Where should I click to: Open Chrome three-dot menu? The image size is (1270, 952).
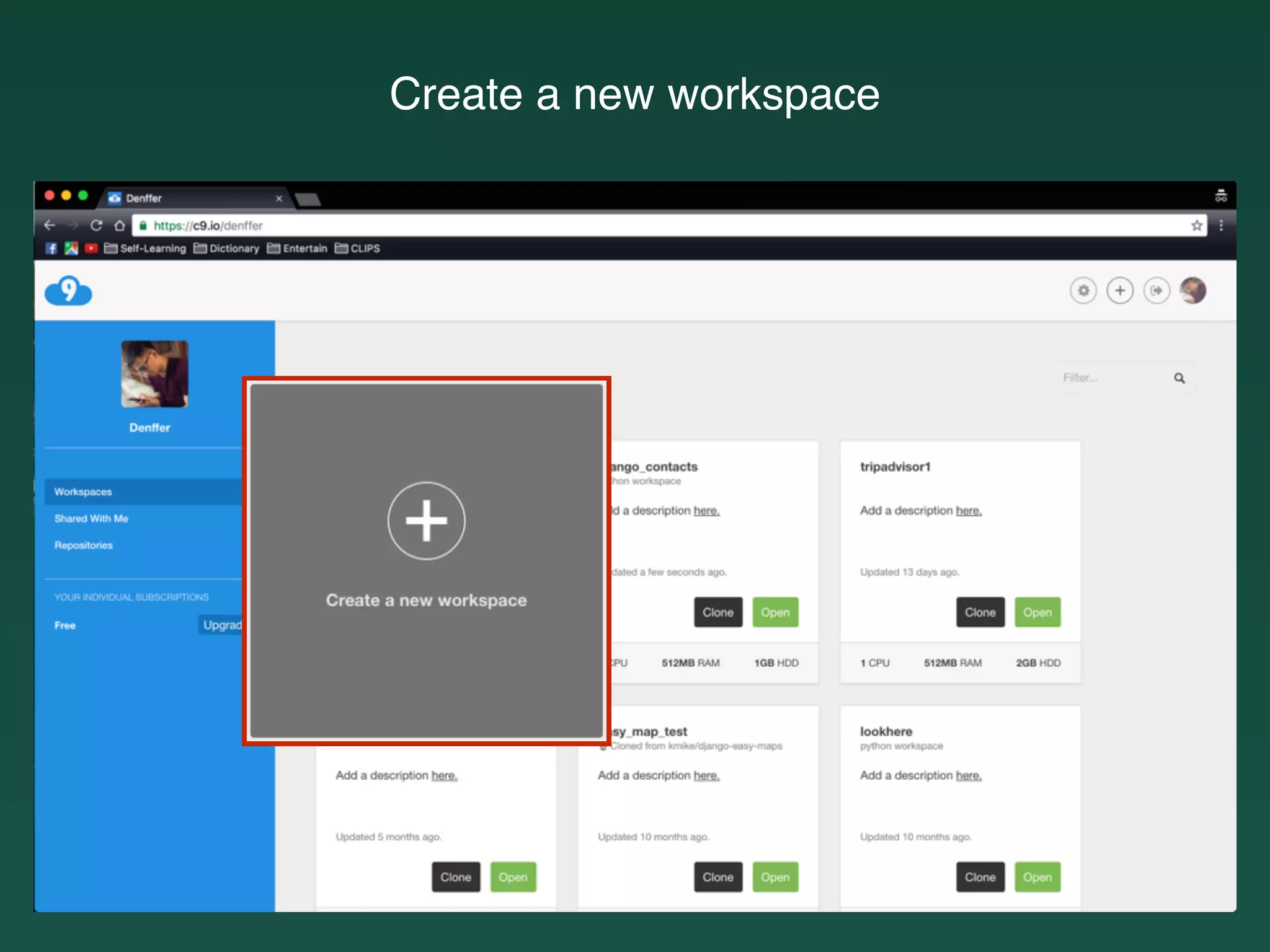click(1221, 226)
